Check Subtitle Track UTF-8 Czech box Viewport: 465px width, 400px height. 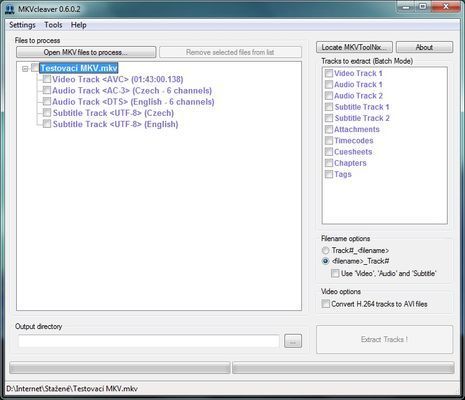tap(47, 113)
